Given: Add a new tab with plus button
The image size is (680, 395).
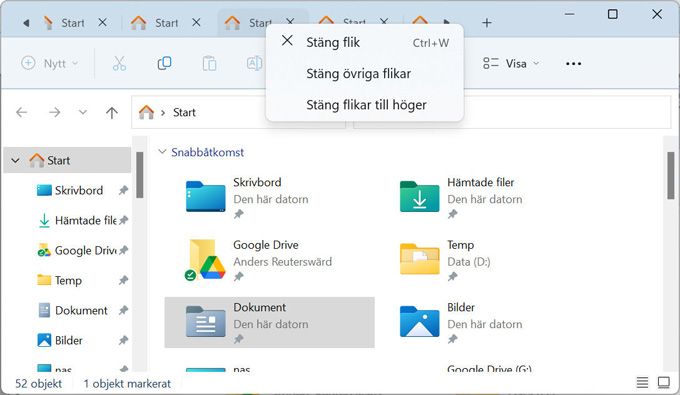Looking at the screenshot, I should pyautogui.click(x=487, y=23).
